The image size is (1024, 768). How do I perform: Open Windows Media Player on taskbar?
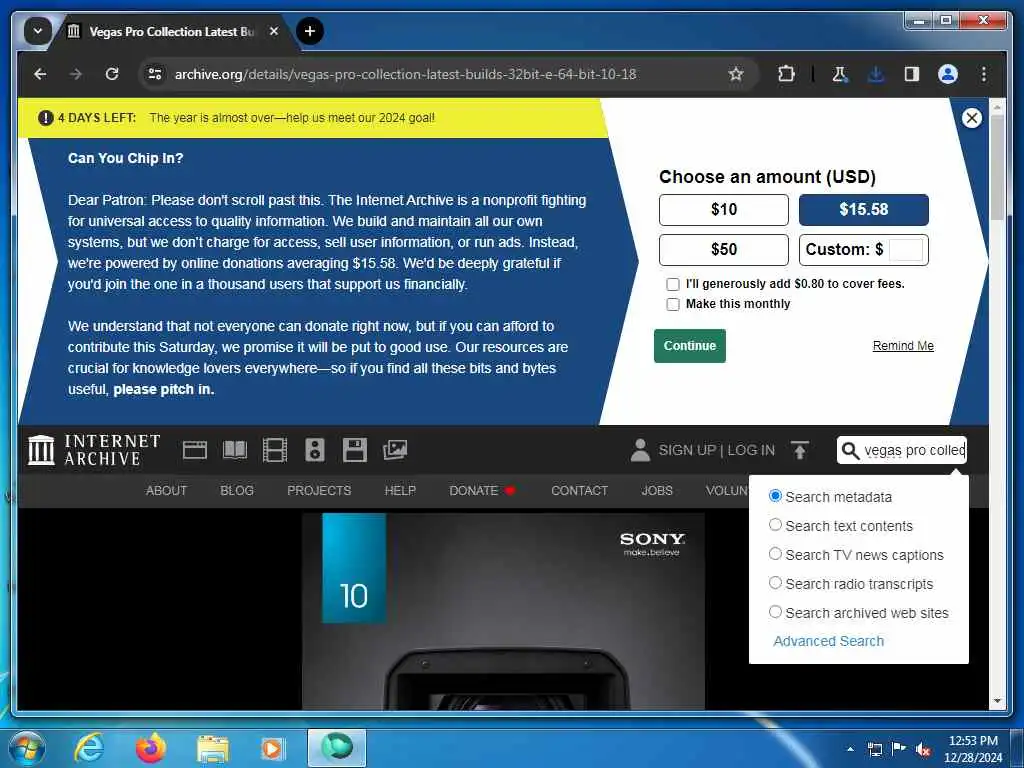272,748
